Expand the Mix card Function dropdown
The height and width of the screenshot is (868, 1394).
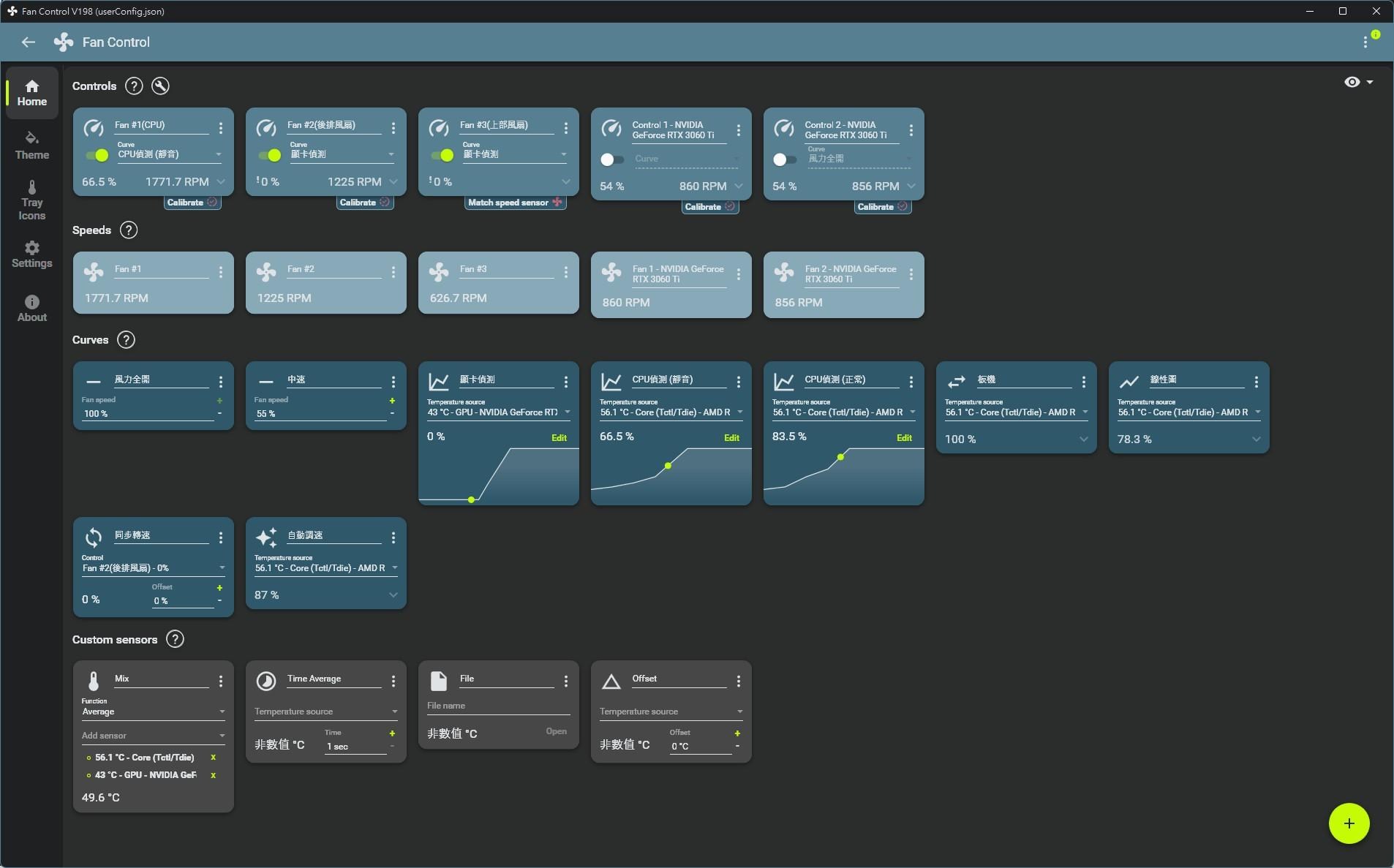(x=153, y=712)
